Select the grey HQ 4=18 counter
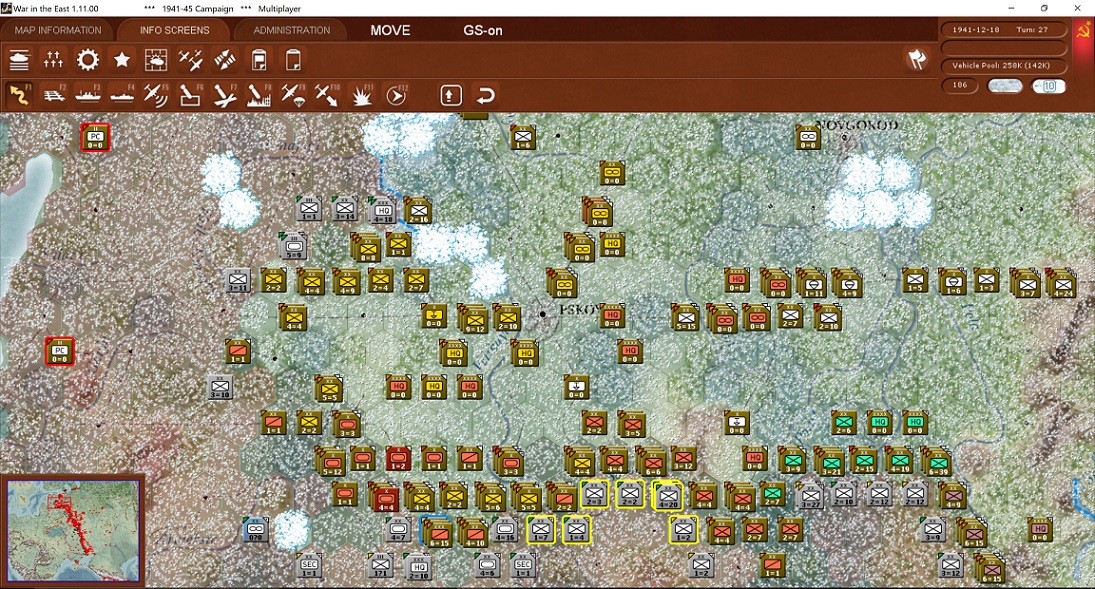The width and height of the screenshot is (1095, 589). pyautogui.click(x=383, y=210)
